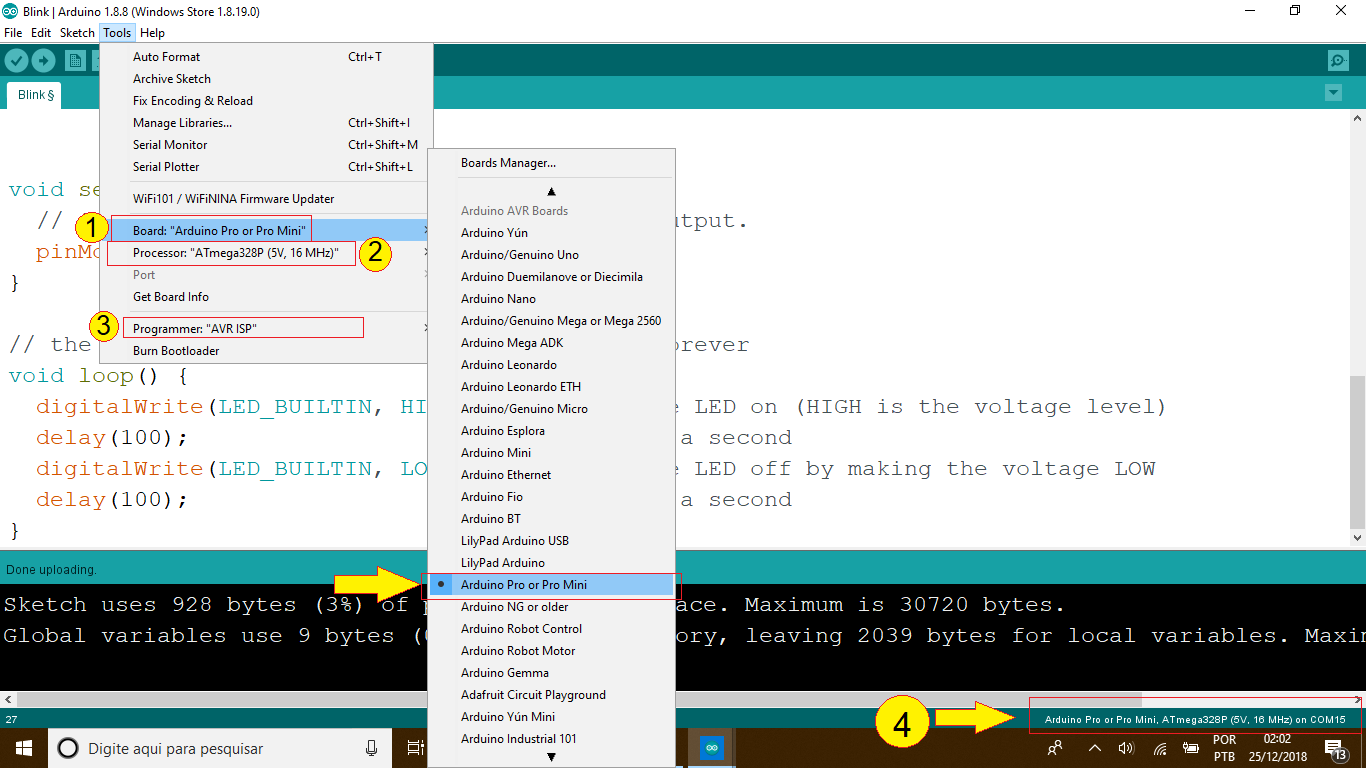Click the Verify sketch checkmark icon
1372x768 pixels.
(16, 61)
